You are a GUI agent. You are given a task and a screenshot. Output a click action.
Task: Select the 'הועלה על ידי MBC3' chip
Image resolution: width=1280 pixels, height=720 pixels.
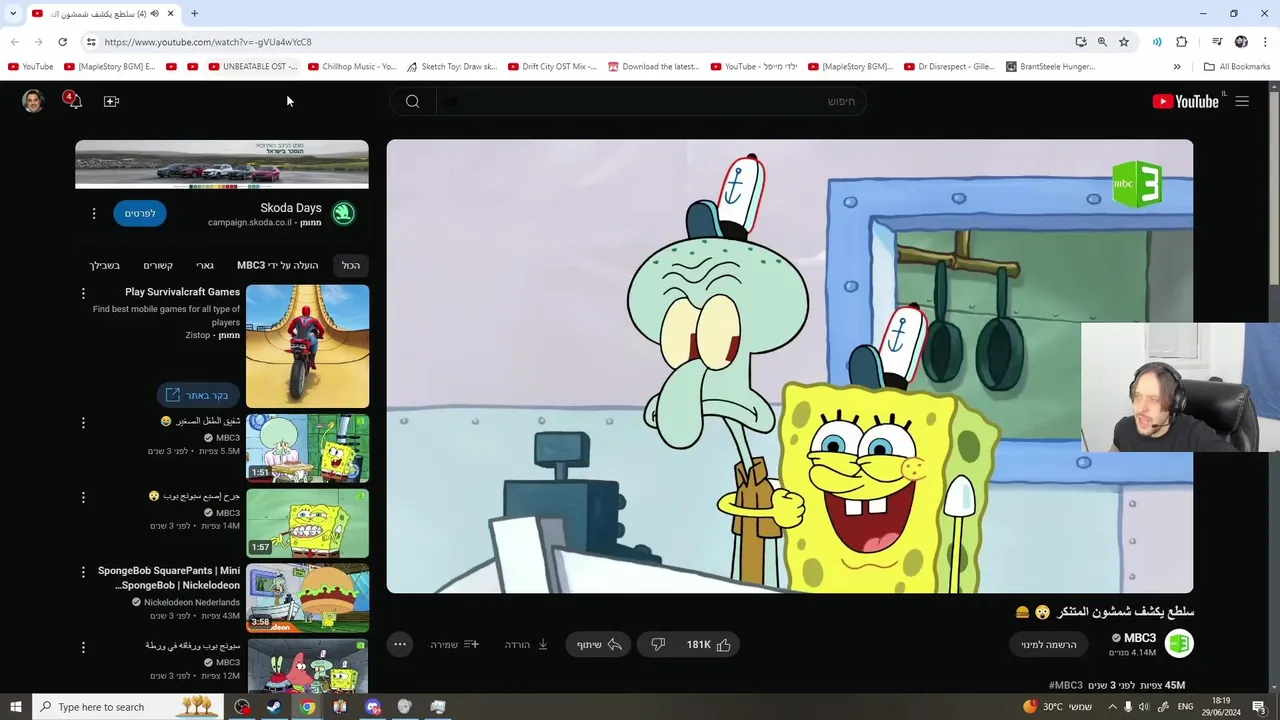[x=277, y=265]
